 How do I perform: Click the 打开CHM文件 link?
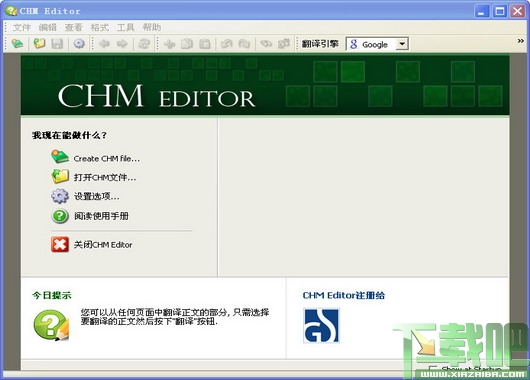point(105,177)
